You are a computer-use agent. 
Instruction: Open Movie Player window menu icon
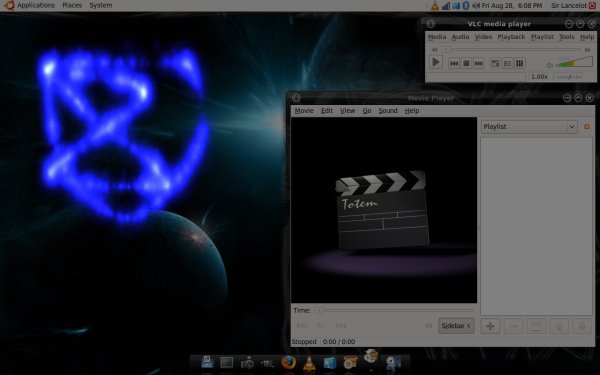[296, 98]
